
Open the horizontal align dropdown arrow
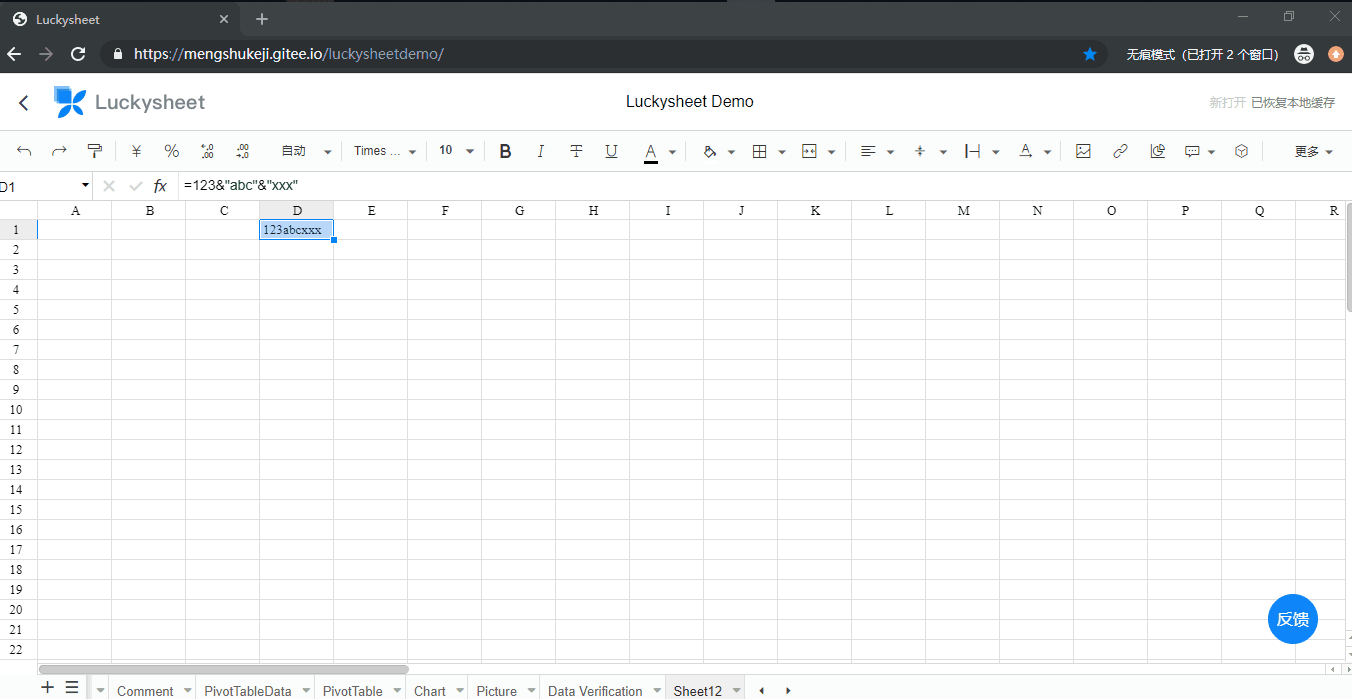(890, 152)
